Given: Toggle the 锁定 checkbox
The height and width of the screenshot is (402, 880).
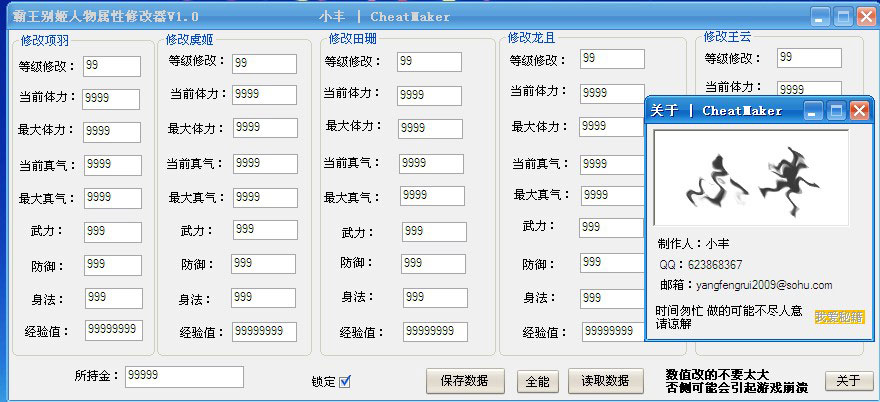Looking at the screenshot, I should [345, 381].
